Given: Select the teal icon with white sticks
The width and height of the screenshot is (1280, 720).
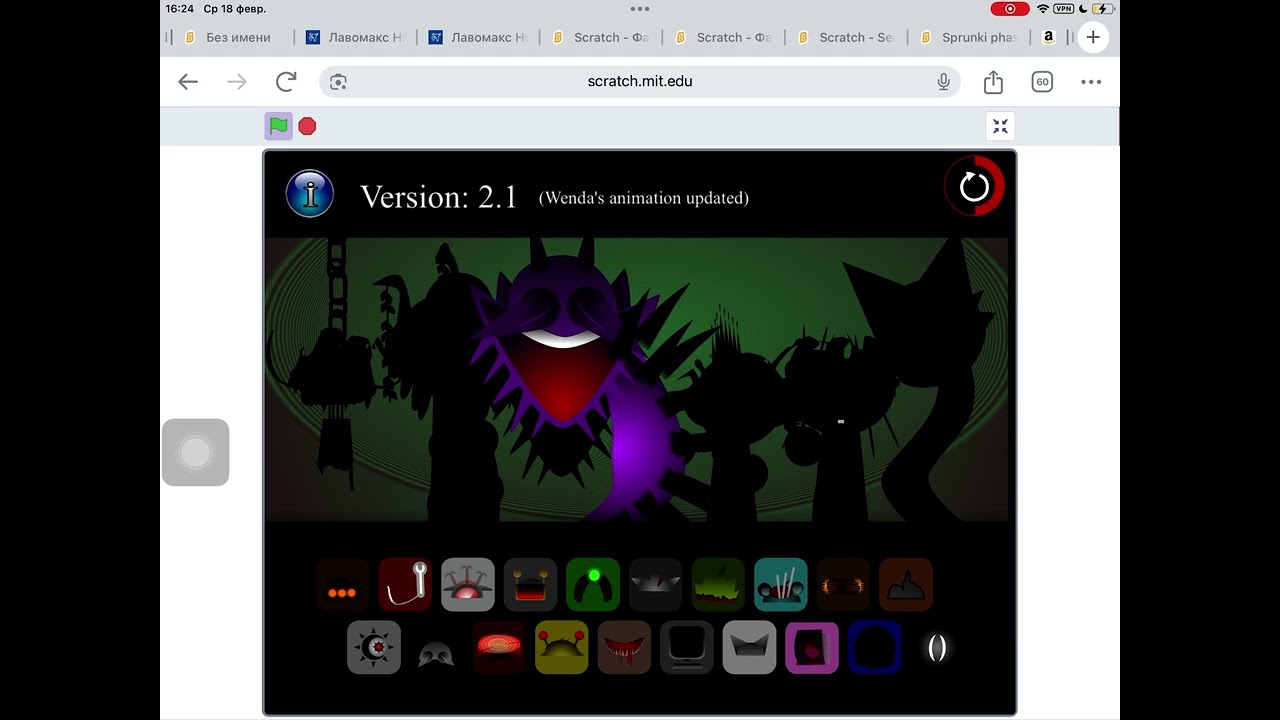Looking at the screenshot, I should 781,585.
